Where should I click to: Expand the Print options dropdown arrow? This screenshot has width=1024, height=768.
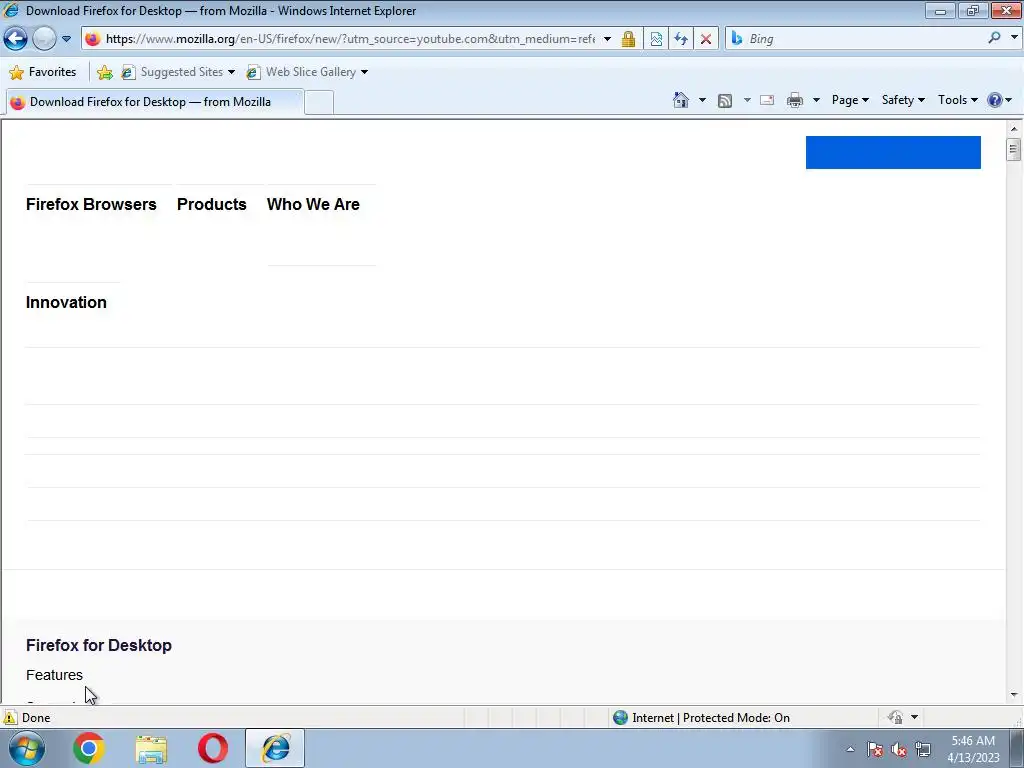pos(816,100)
